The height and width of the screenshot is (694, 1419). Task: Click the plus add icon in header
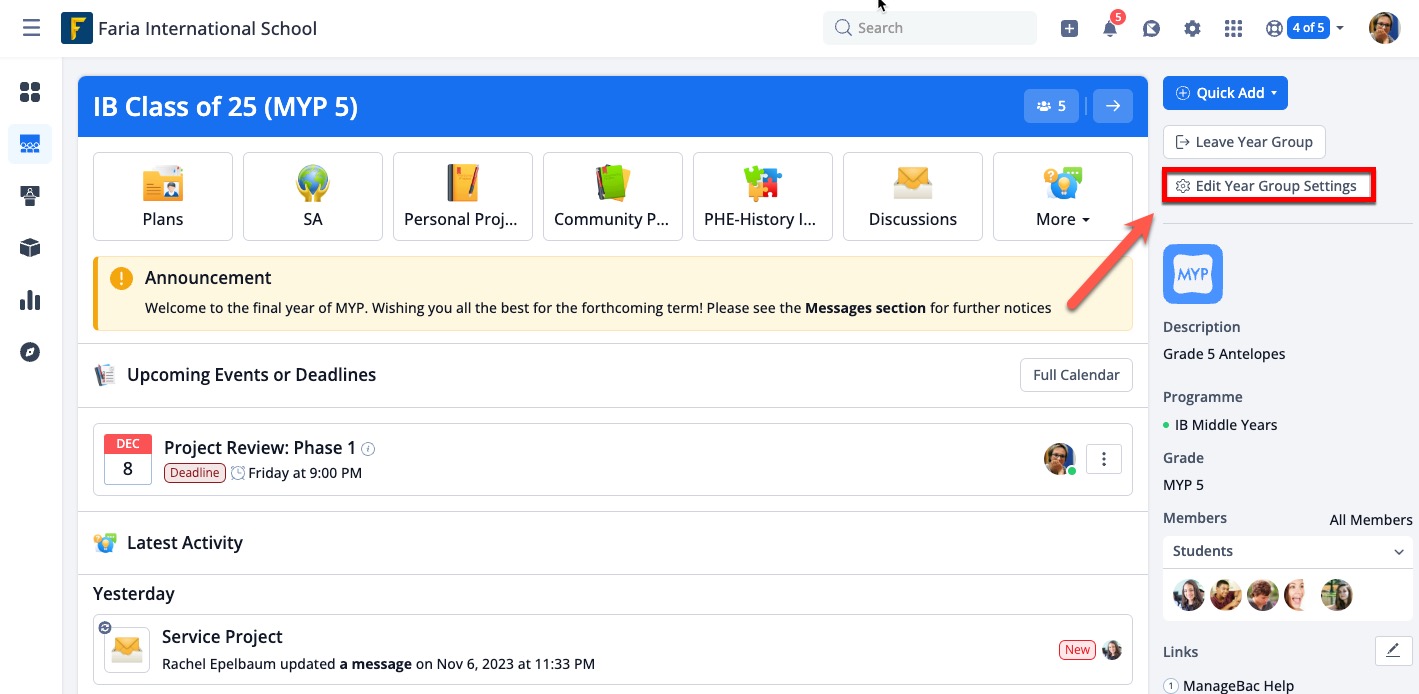pyautogui.click(x=1069, y=29)
